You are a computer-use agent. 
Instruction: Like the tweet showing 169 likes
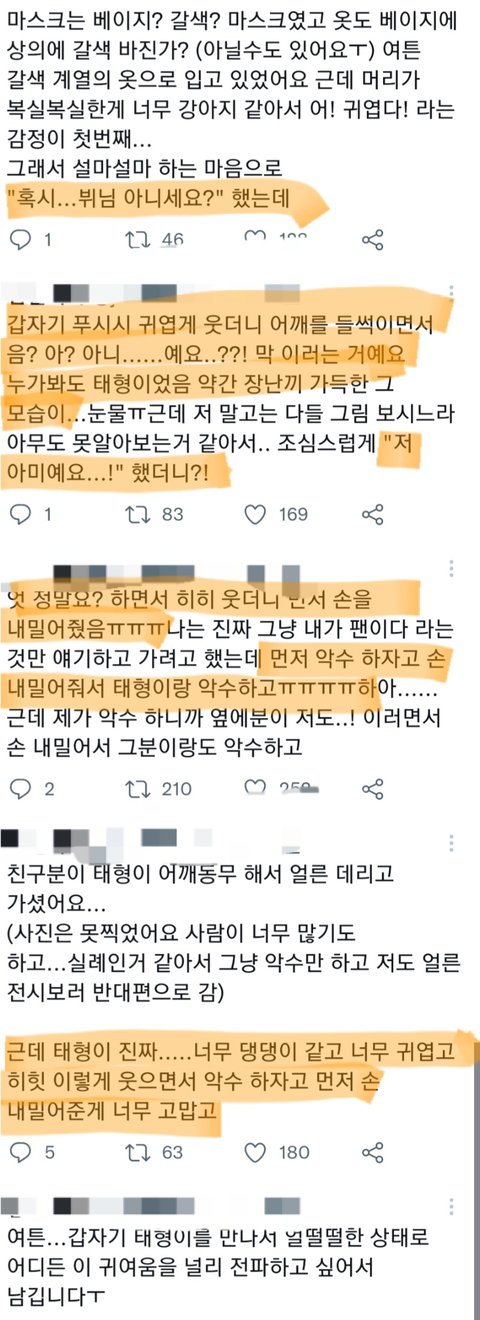[256, 514]
